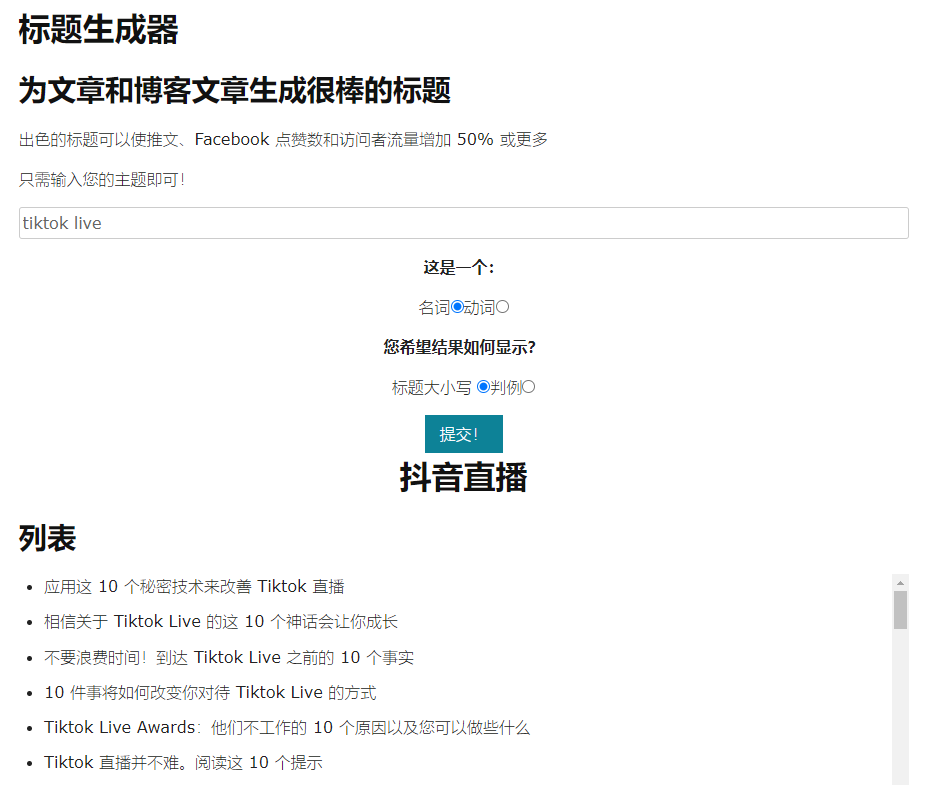929x785 pixels.
Task: Select the title "10 件事将如何改变你对待 Tiktok Live 的方式"
Action: 210,692
